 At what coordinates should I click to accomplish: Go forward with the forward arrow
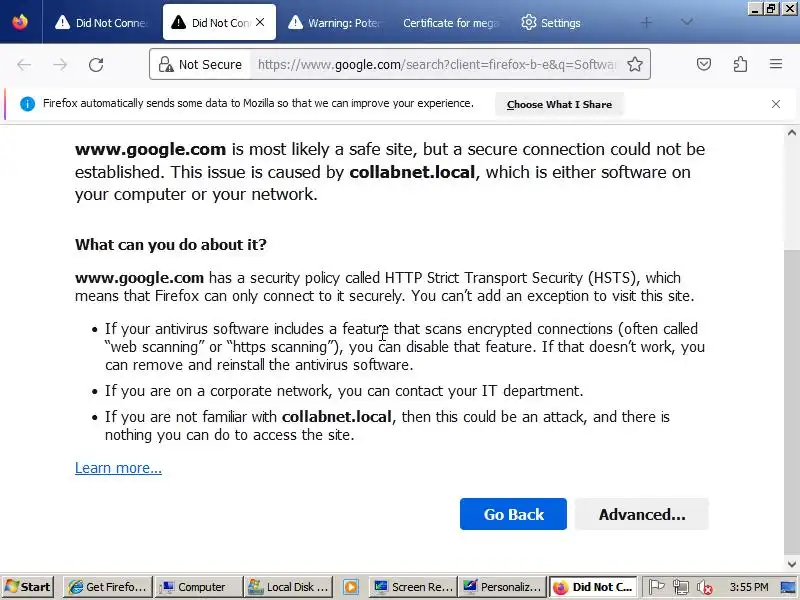click(x=60, y=64)
